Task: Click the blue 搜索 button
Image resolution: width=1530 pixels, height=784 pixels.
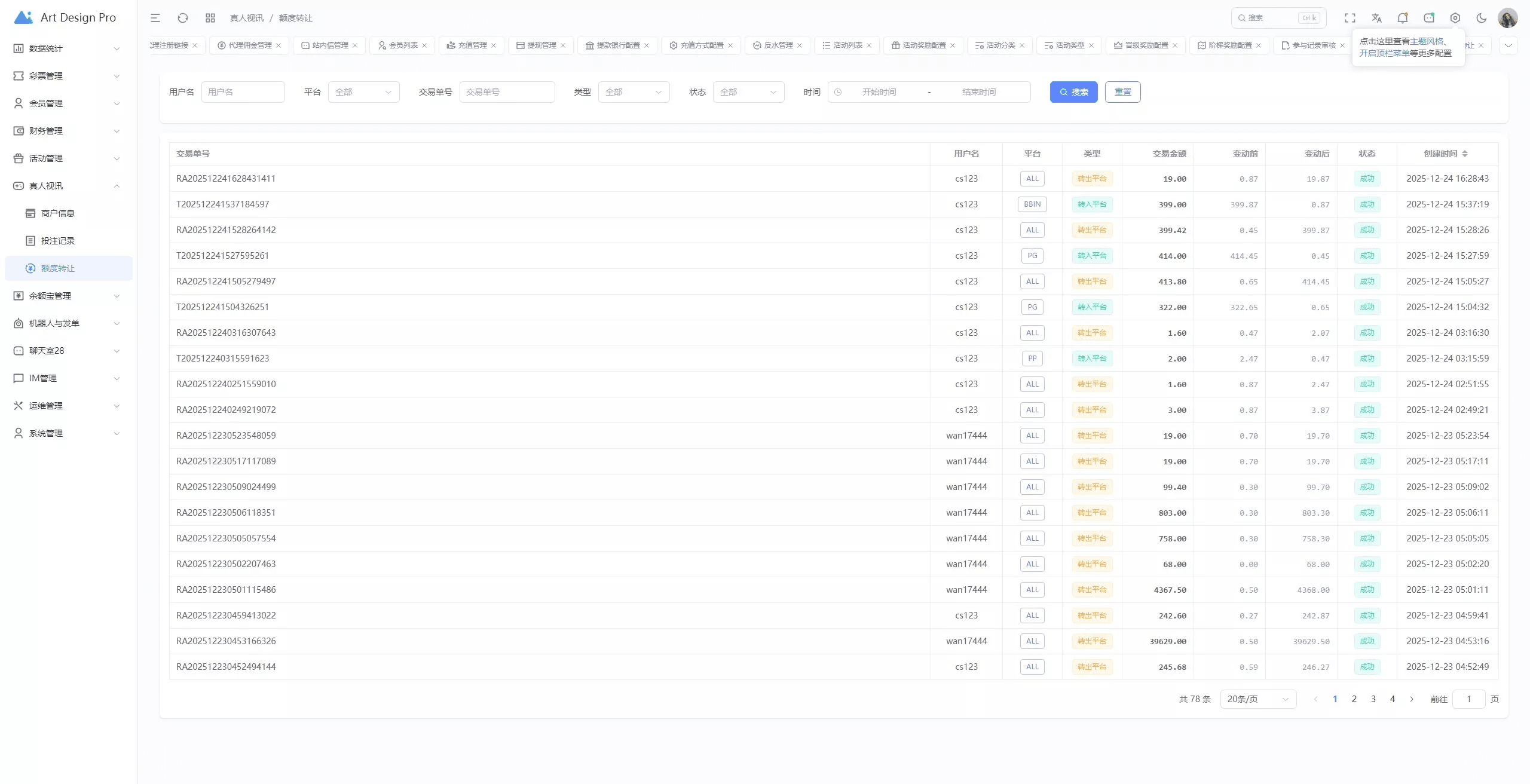Action: [x=1073, y=92]
